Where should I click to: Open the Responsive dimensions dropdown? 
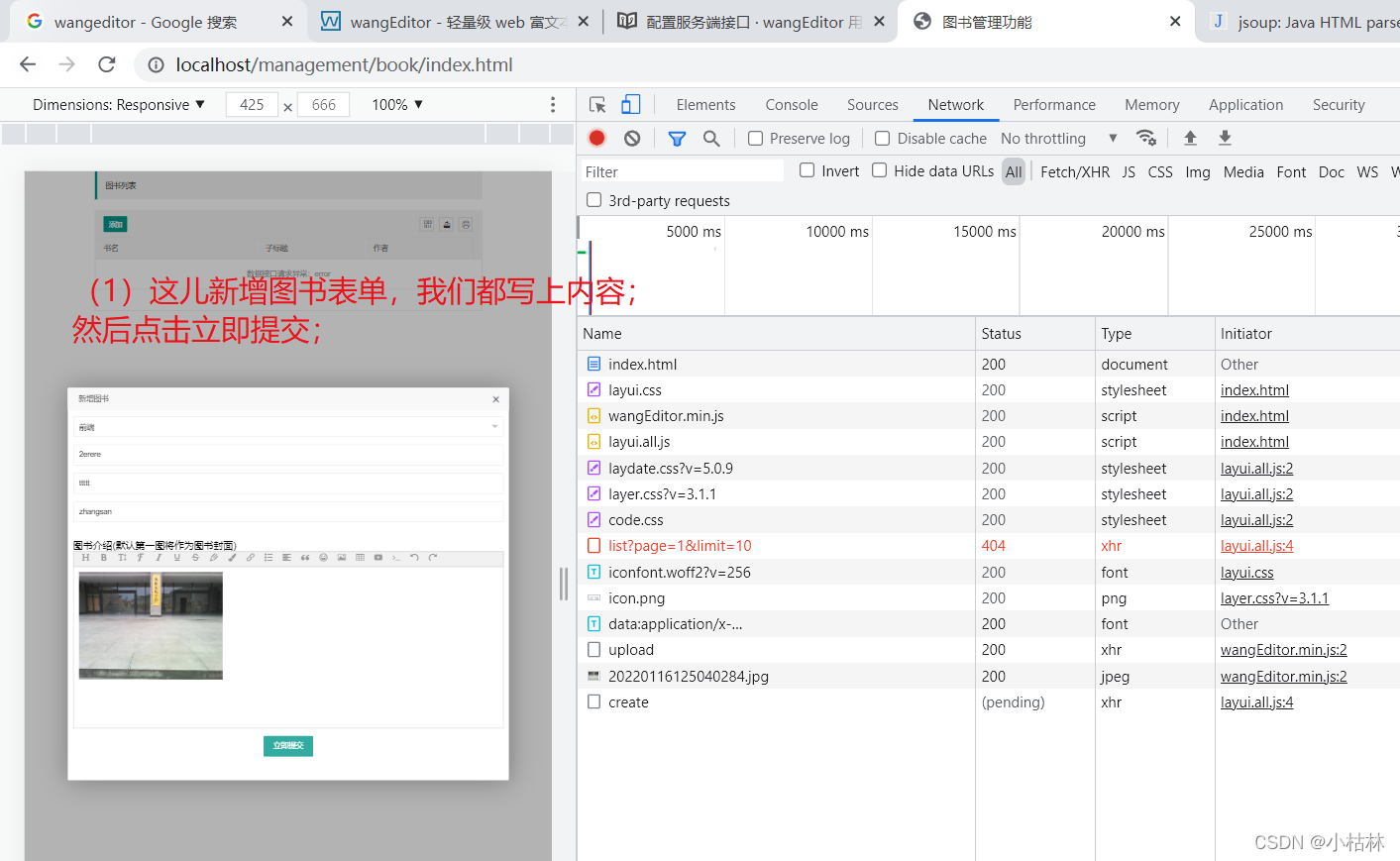tap(118, 104)
